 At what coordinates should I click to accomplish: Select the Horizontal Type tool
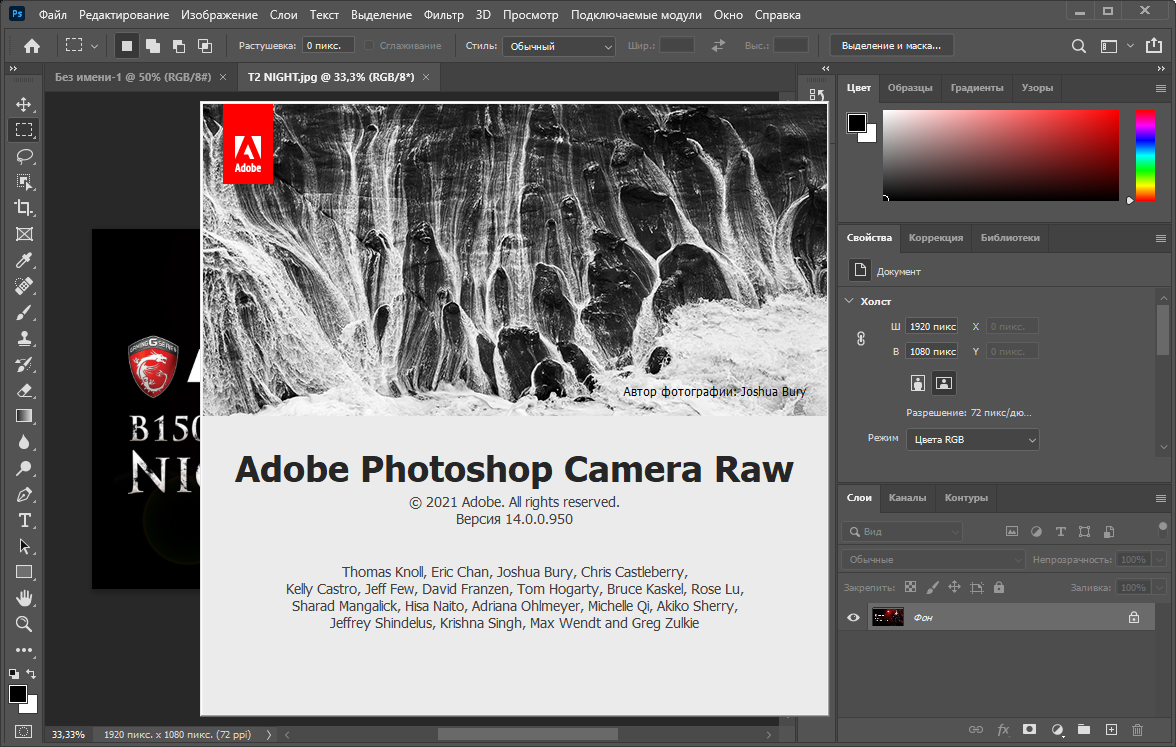24,520
